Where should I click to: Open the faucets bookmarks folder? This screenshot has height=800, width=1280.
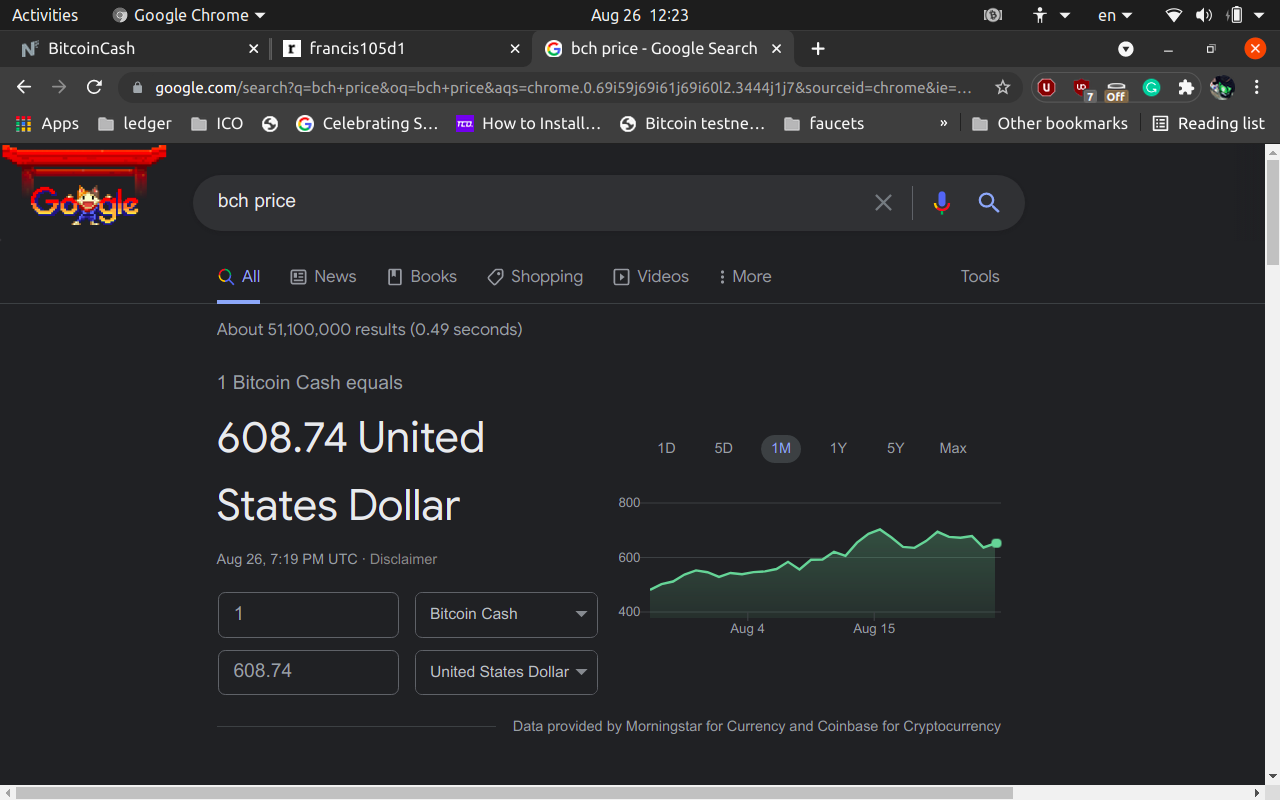[x=824, y=124]
